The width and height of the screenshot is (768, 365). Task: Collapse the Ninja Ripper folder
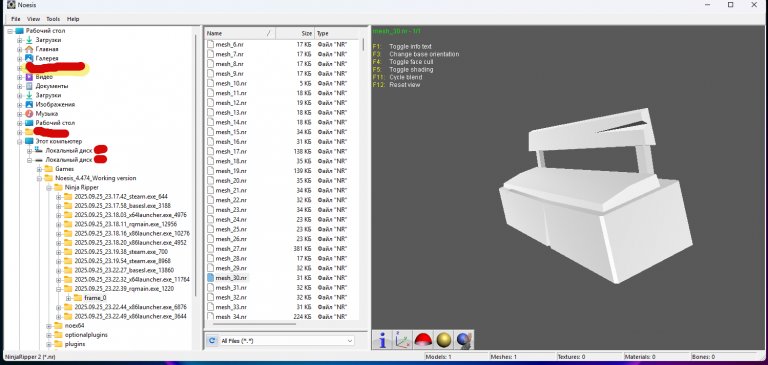pos(48,188)
